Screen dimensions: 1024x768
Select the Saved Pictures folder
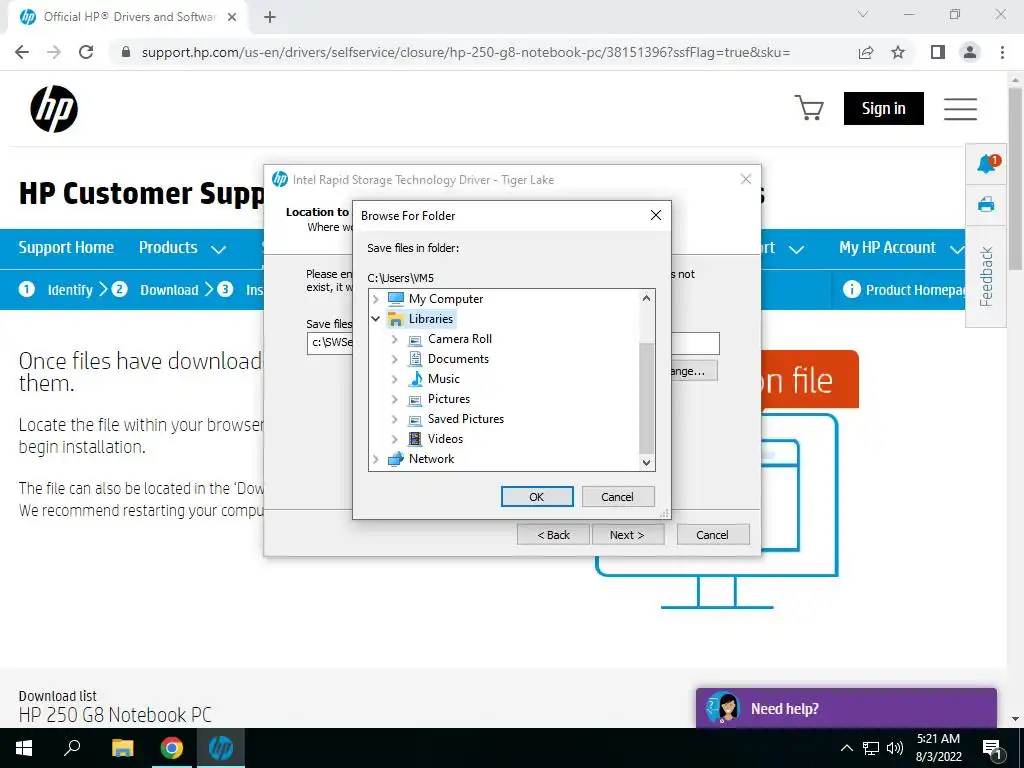466,419
